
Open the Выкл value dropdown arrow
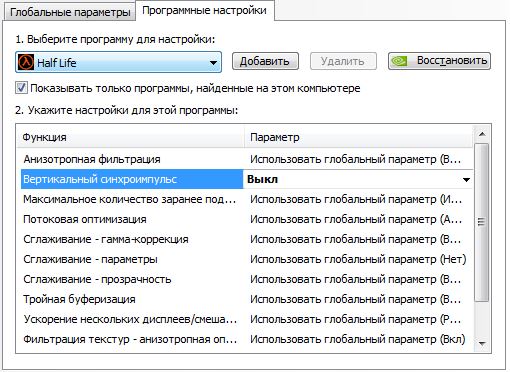tap(466, 180)
